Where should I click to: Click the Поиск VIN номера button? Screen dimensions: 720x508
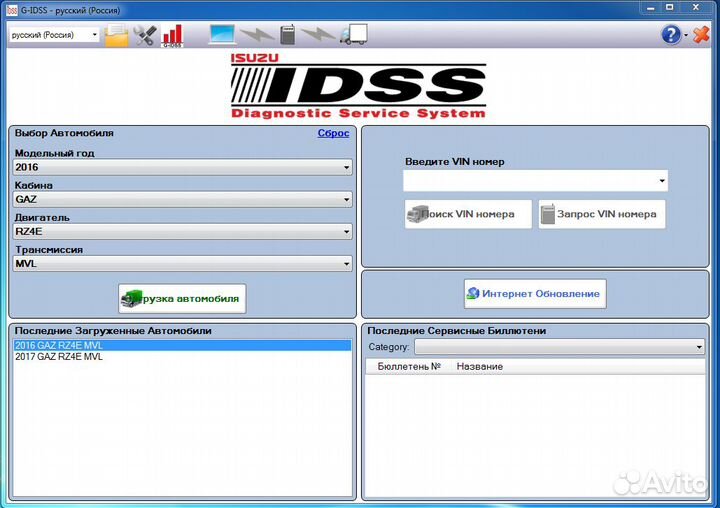(468, 214)
